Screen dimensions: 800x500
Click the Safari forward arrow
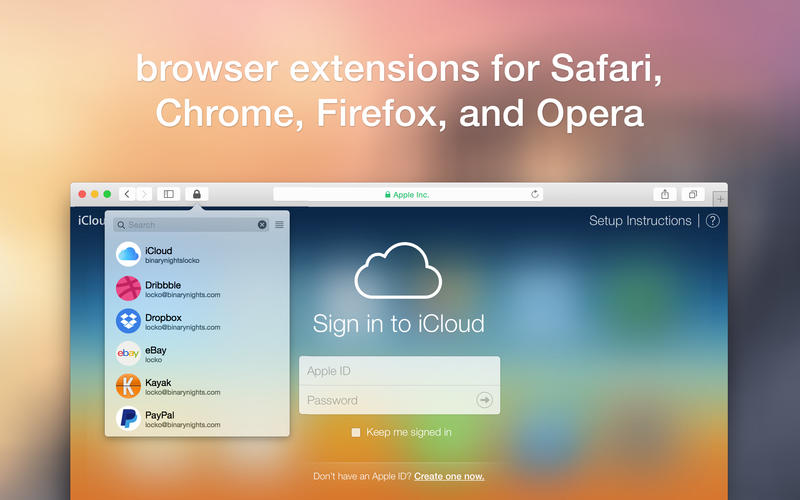tap(144, 194)
